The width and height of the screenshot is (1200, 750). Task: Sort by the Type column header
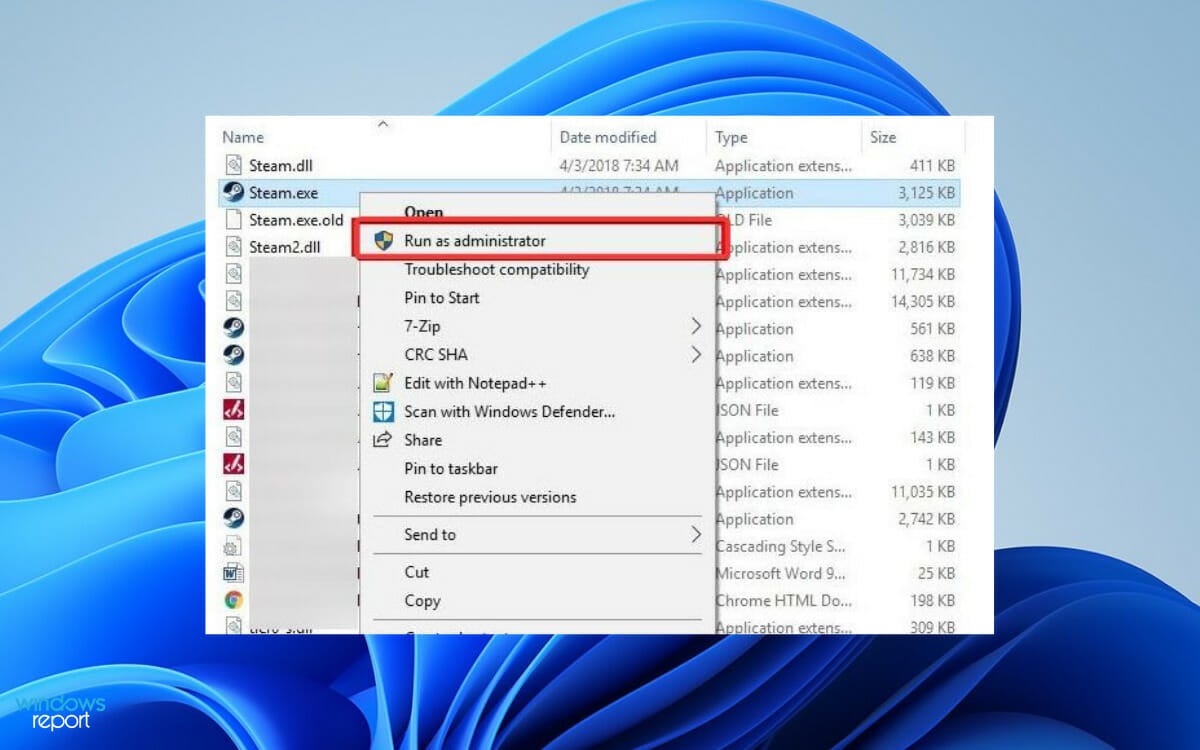[731, 137]
